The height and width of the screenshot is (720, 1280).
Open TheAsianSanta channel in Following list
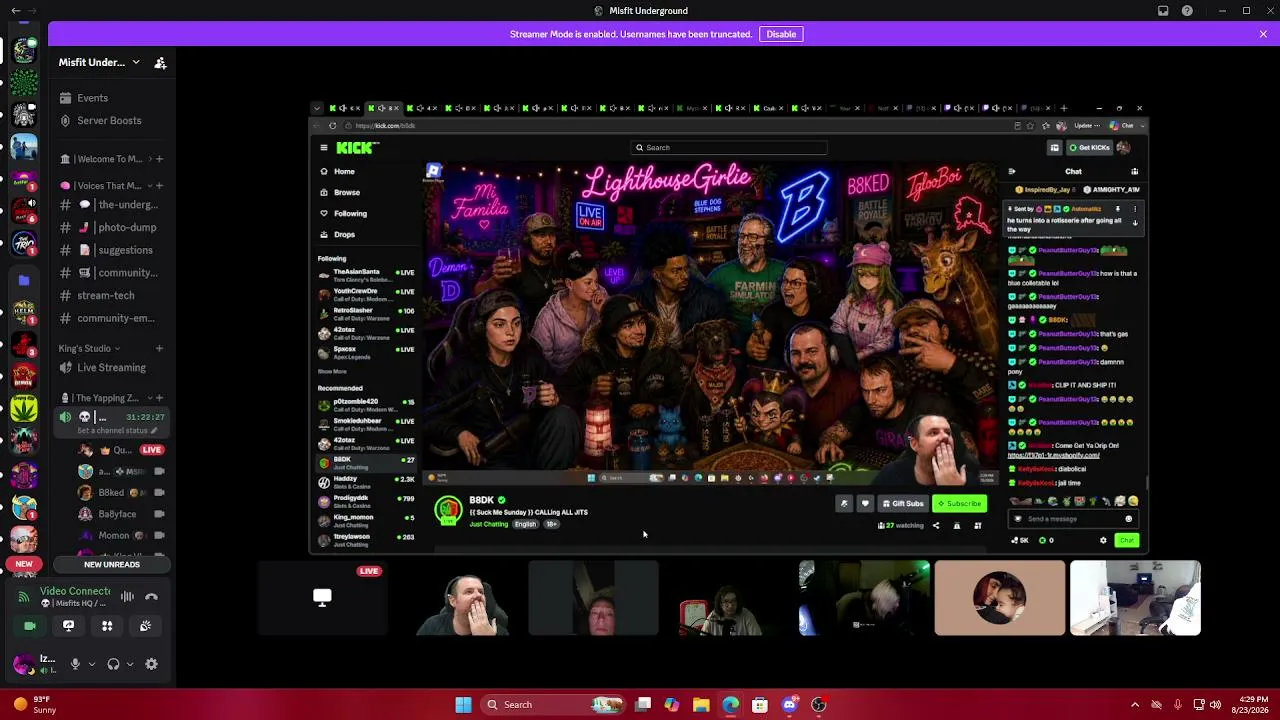tap(366, 275)
